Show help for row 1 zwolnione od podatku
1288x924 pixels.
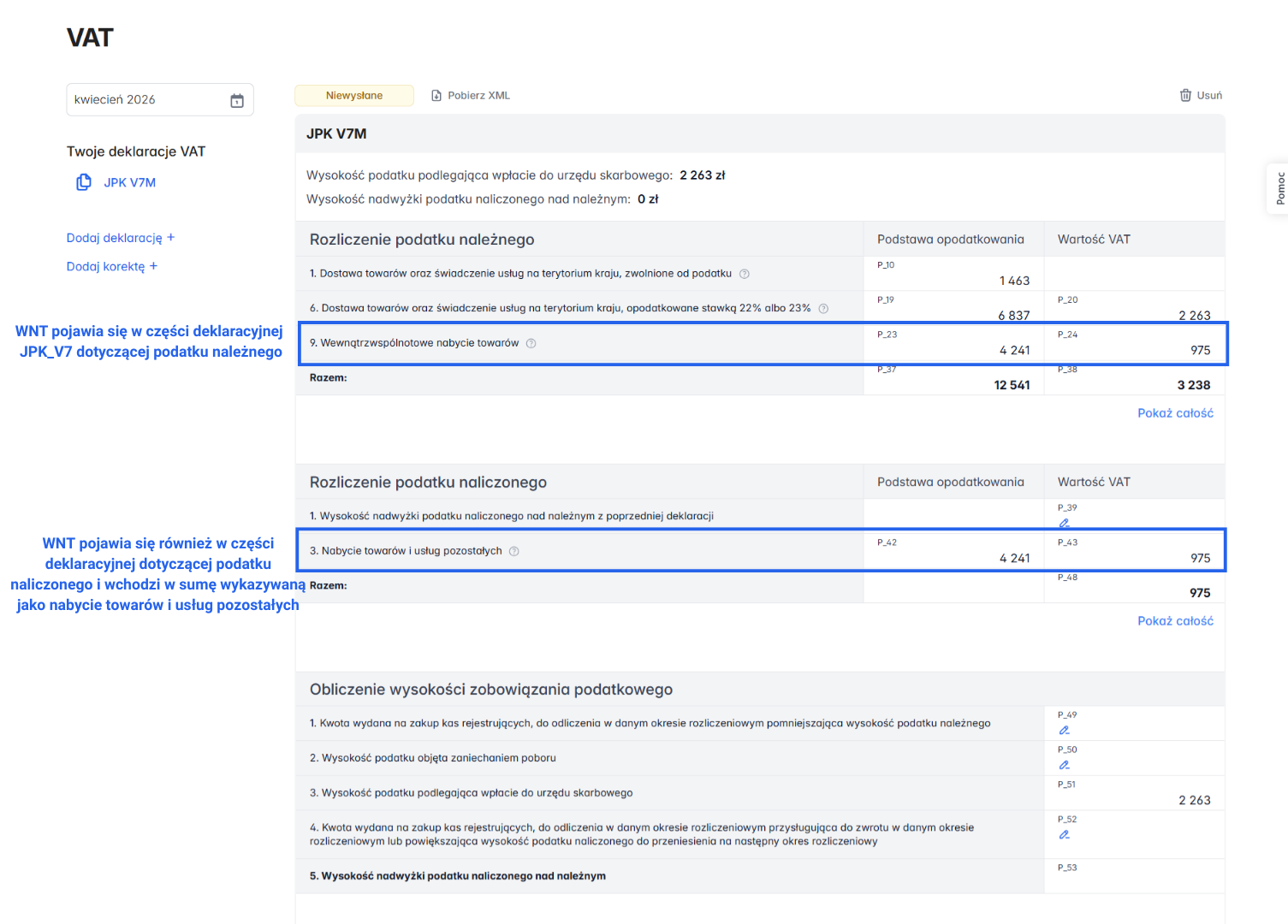click(745, 274)
